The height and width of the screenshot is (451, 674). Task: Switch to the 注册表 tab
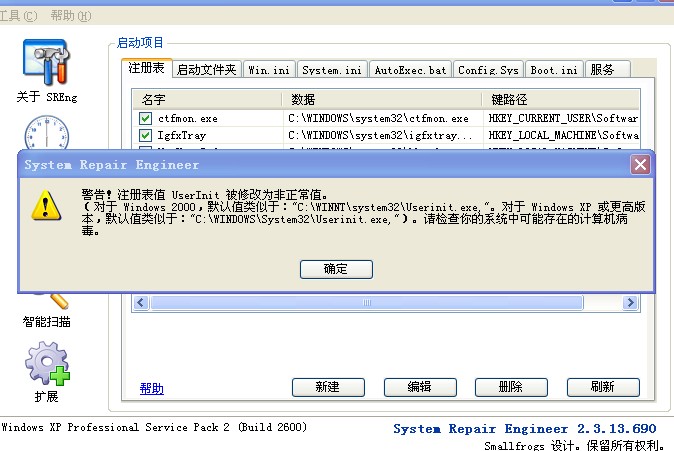147,68
